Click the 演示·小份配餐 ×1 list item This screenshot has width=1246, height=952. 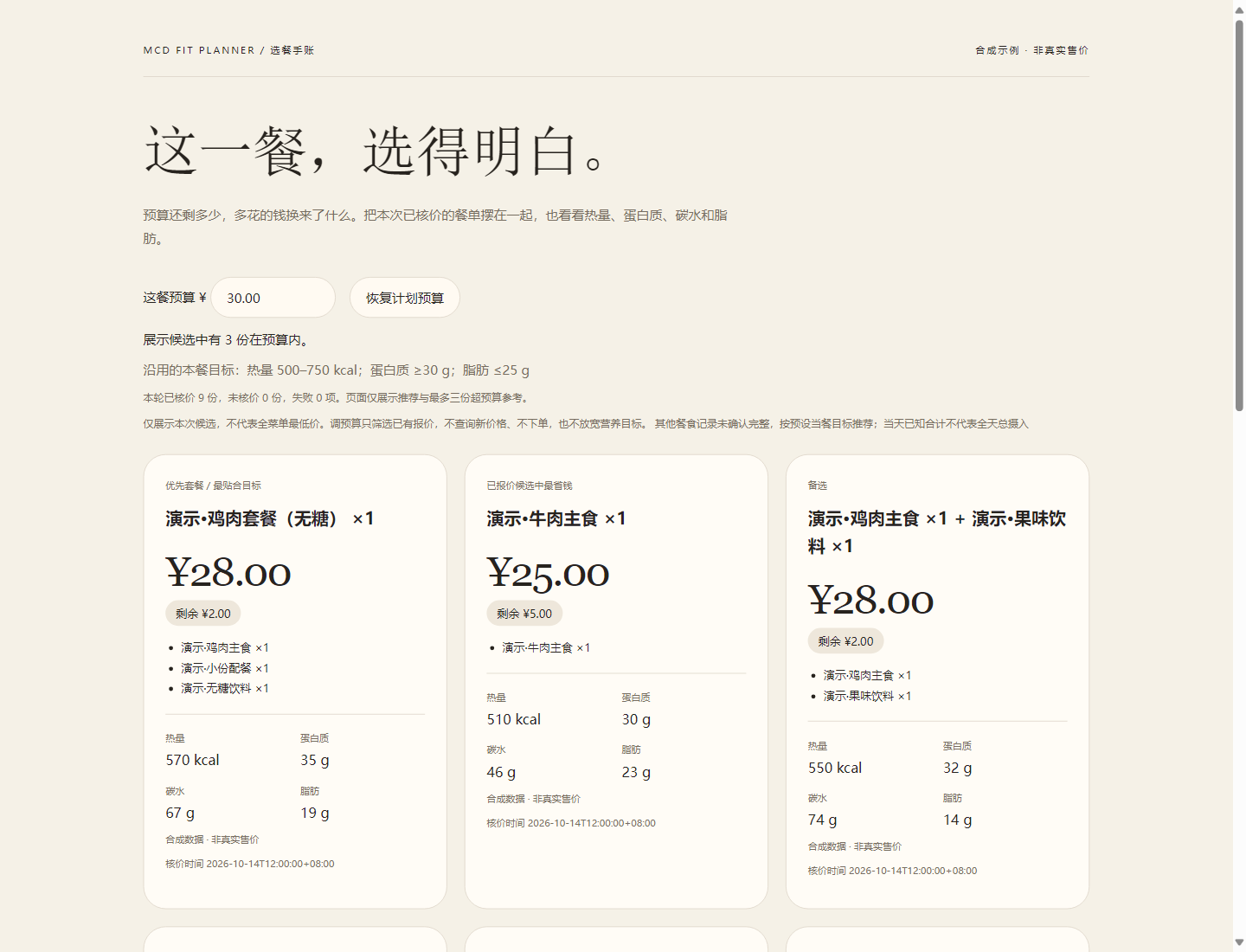(225, 668)
